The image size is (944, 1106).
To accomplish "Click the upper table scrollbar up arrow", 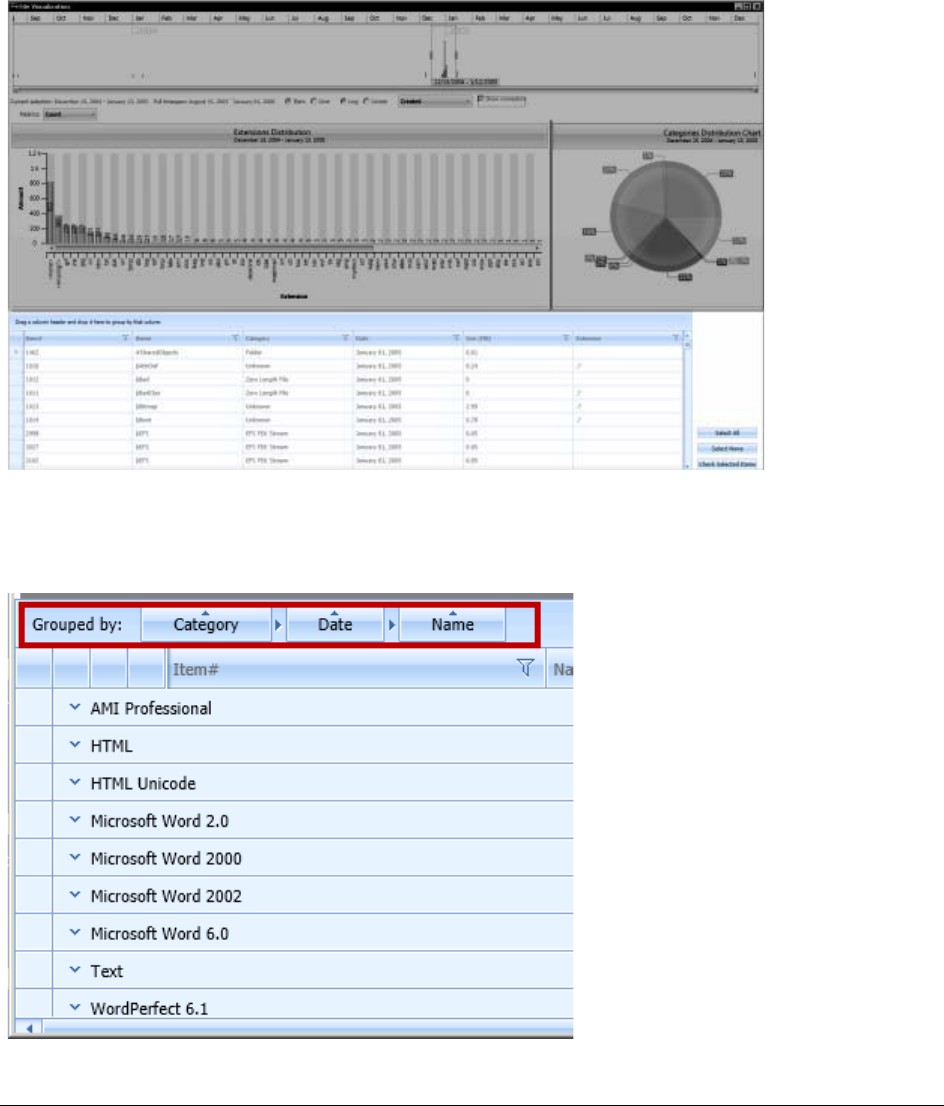I will 686,336.
